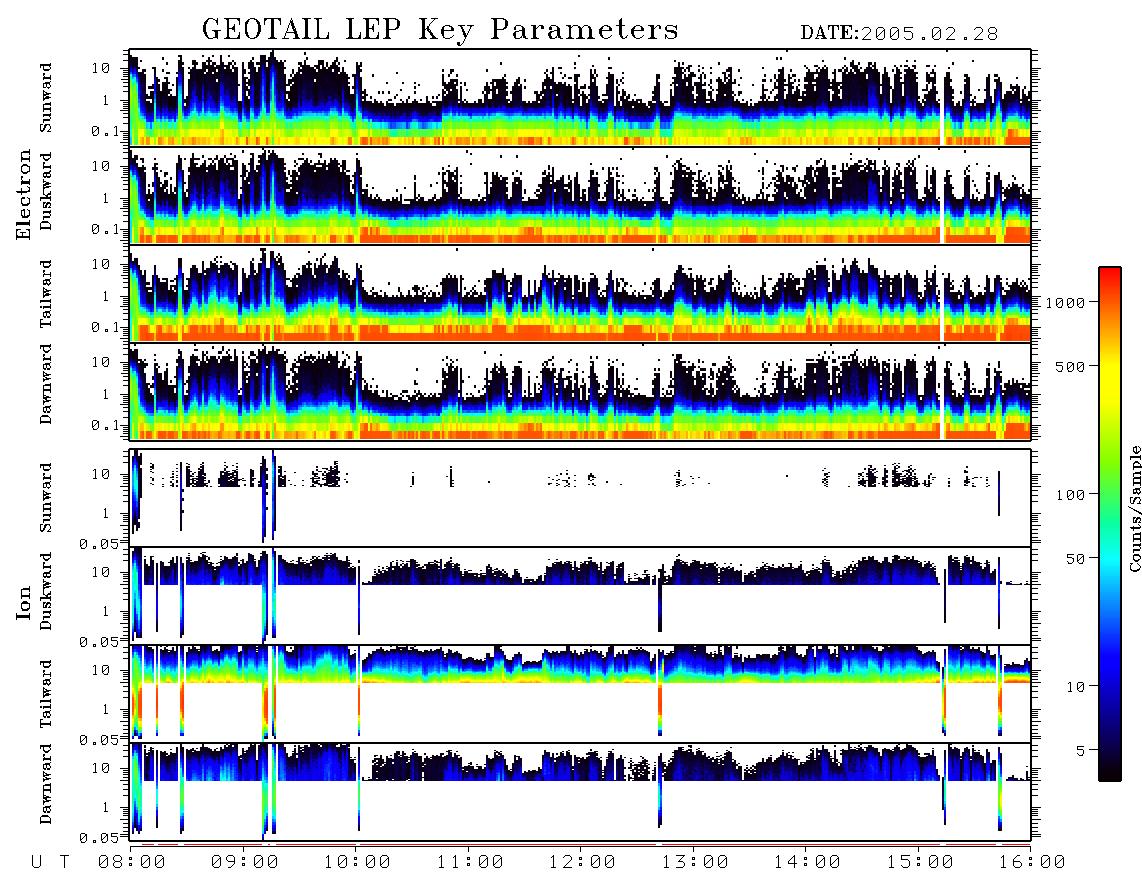Click the Ion Tailward axis label
Viewport: 1142px width, 880px height.
pos(45,694)
